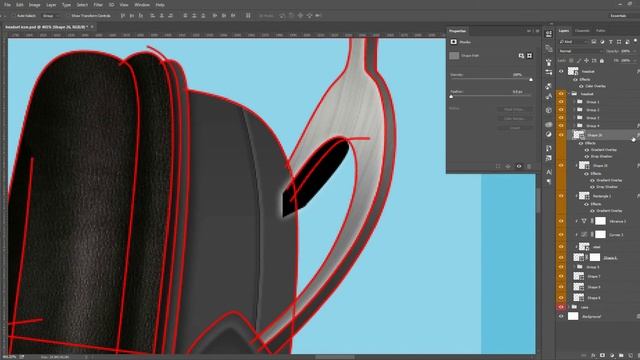Expand the Group 5 folder
This screenshot has height=360, width=640.
574,267
